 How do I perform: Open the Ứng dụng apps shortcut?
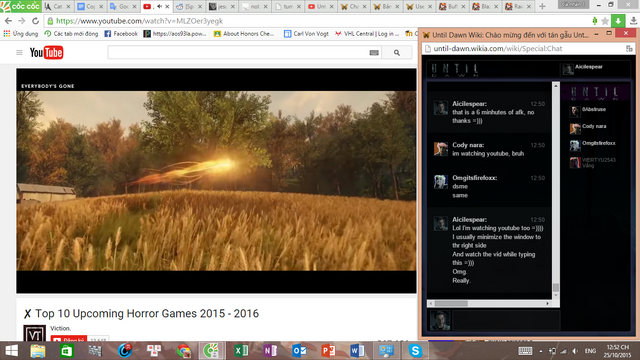(x=21, y=34)
